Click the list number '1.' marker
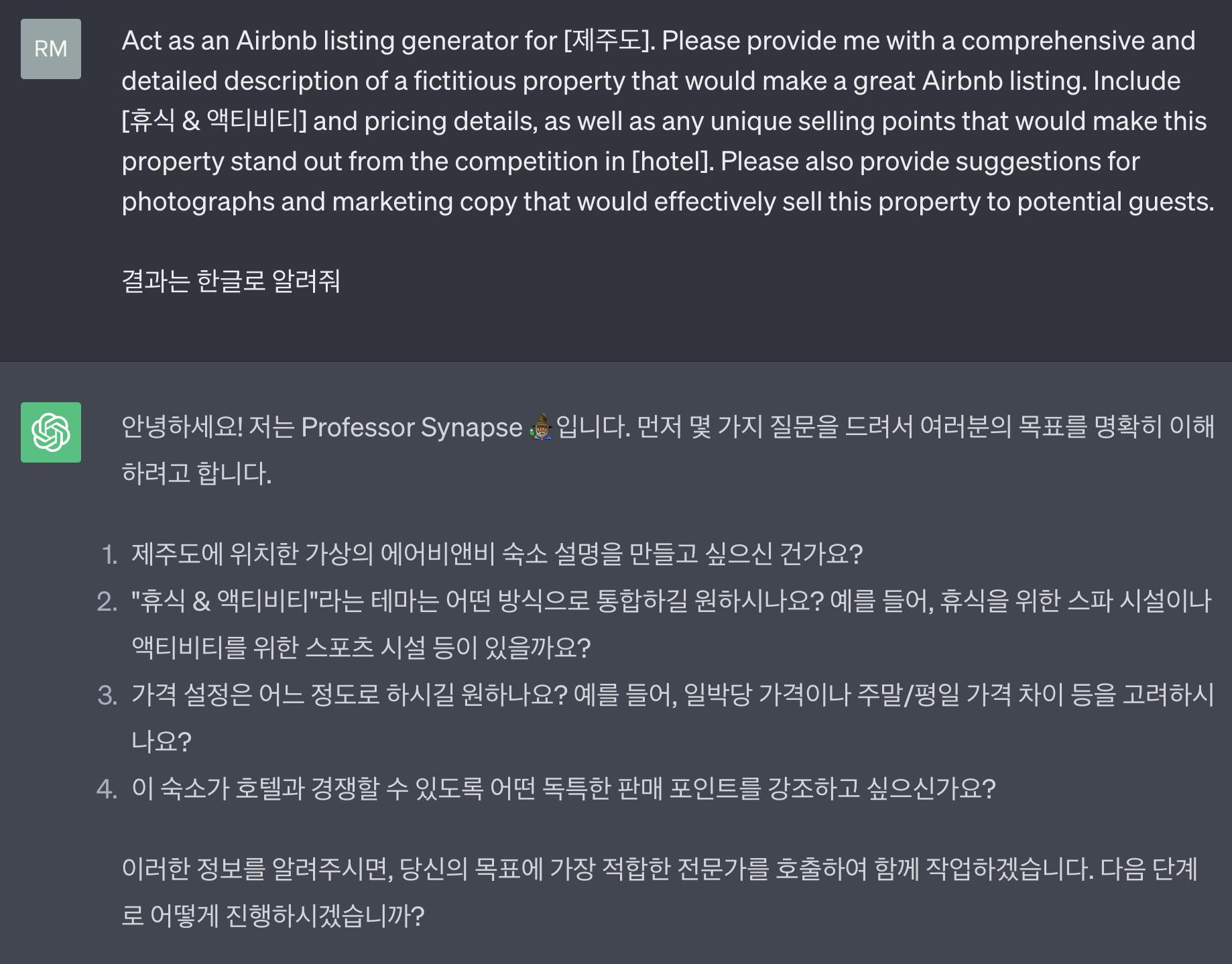1232x964 pixels. pos(109,555)
